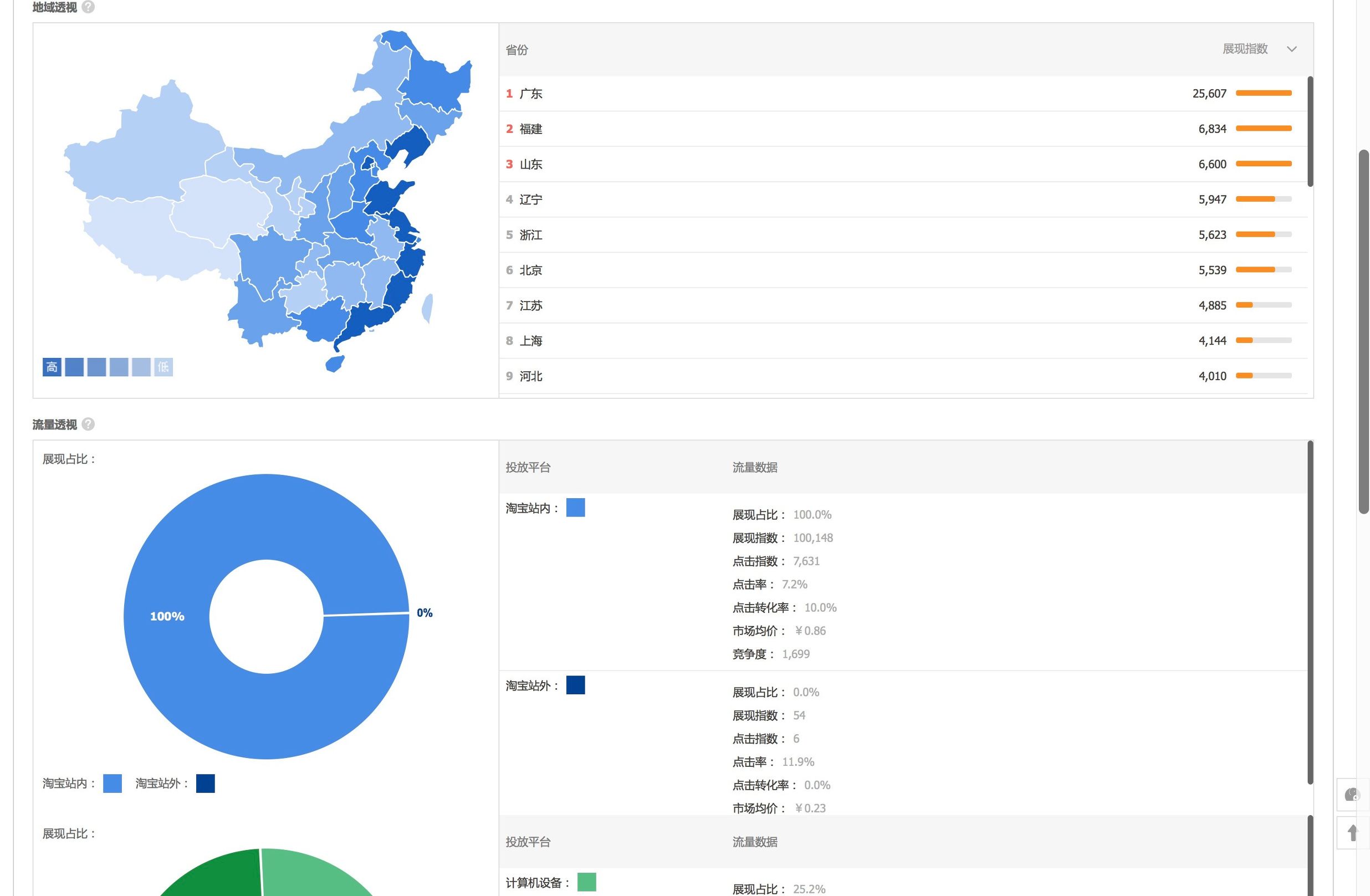The height and width of the screenshot is (896, 1370).
Task: Click the 高 block in the map legend
Action: tap(50, 367)
